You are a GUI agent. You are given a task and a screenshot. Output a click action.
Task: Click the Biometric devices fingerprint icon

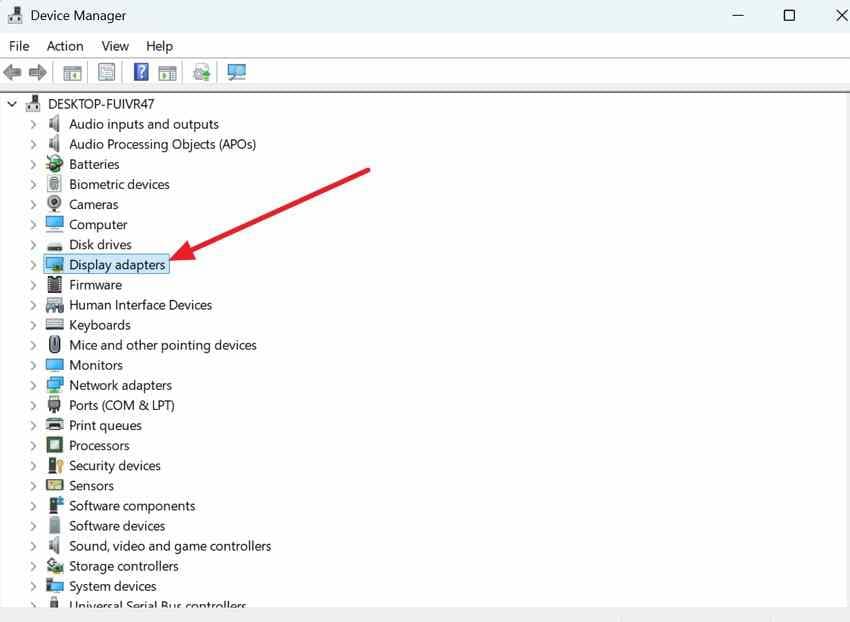point(54,184)
